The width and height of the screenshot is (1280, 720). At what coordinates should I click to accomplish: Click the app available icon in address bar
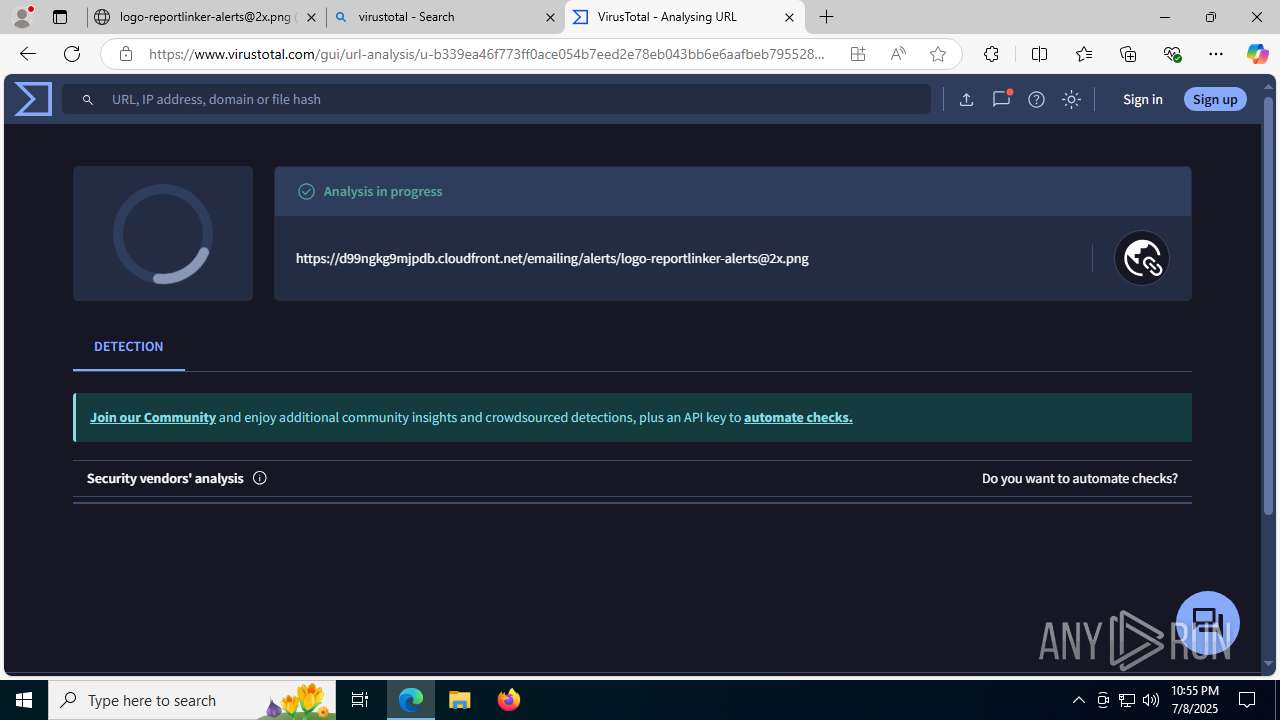(x=858, y=54)
